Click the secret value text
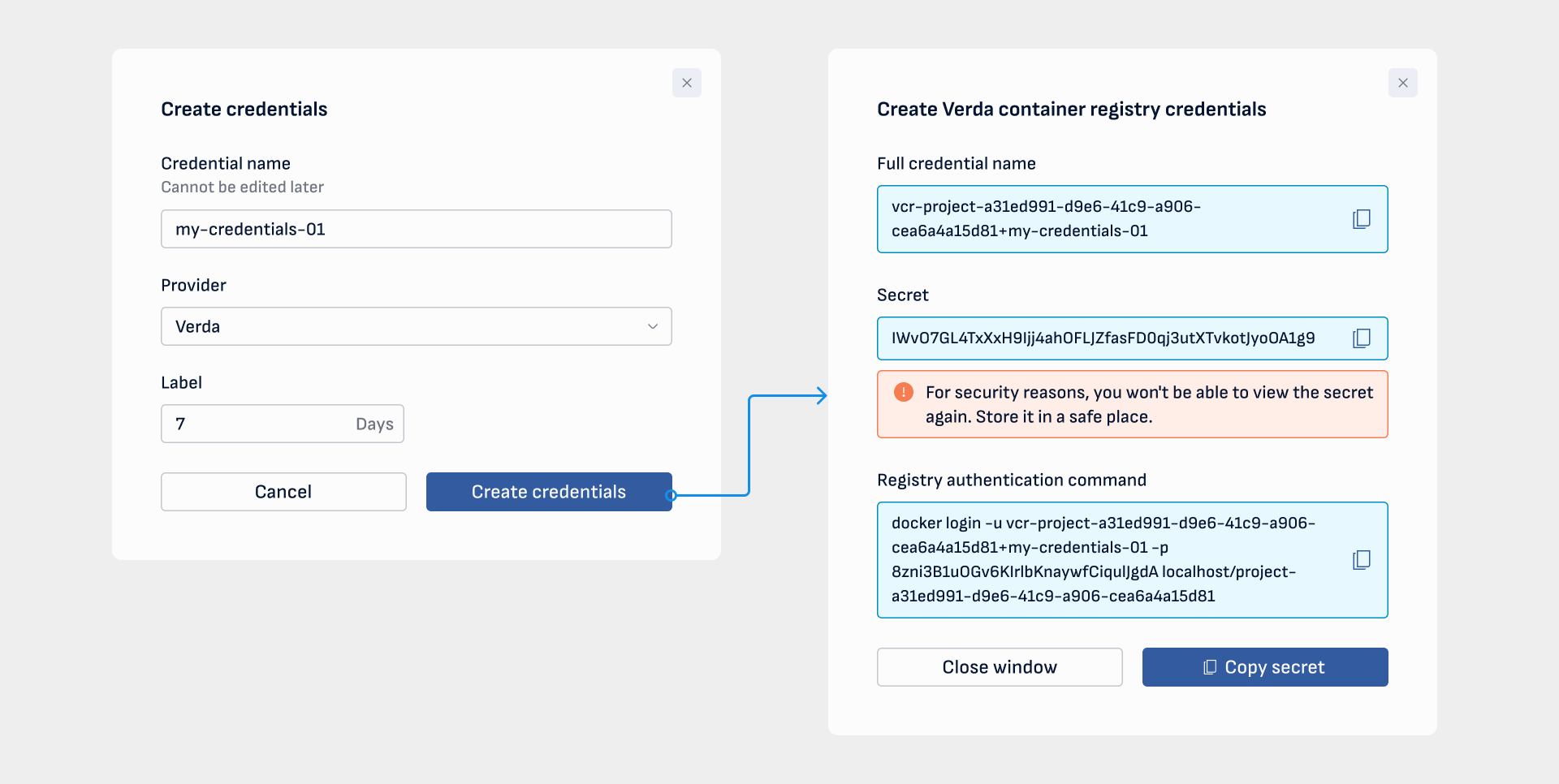The width and height of the screenshot is (1559, 784). pyautogui.click(x=1103, y=338)
